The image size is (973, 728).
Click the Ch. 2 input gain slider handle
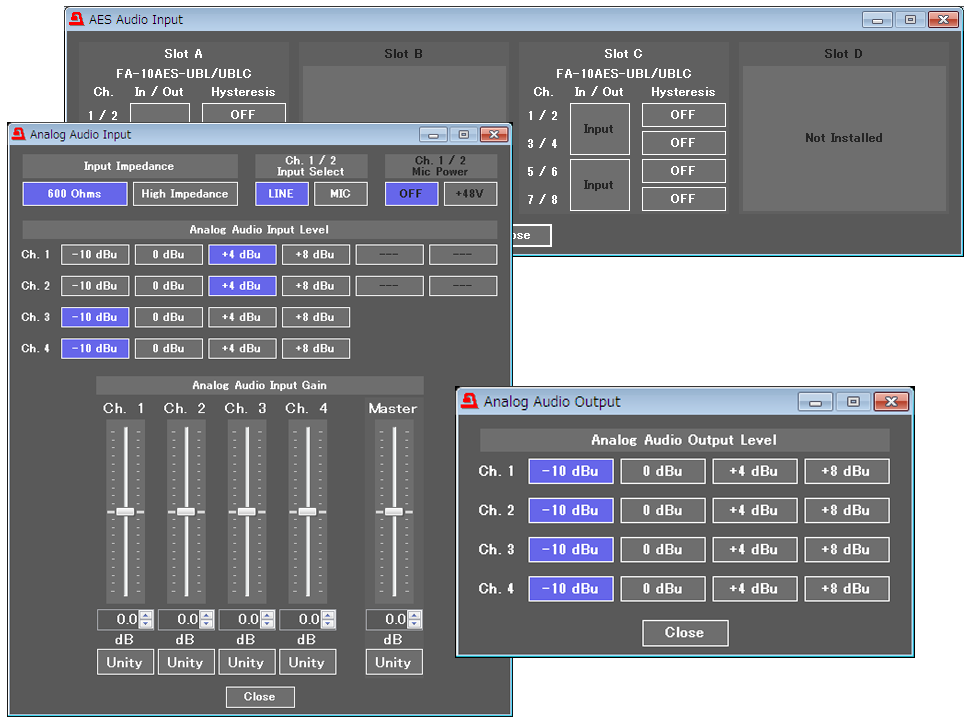coord(186,511)
